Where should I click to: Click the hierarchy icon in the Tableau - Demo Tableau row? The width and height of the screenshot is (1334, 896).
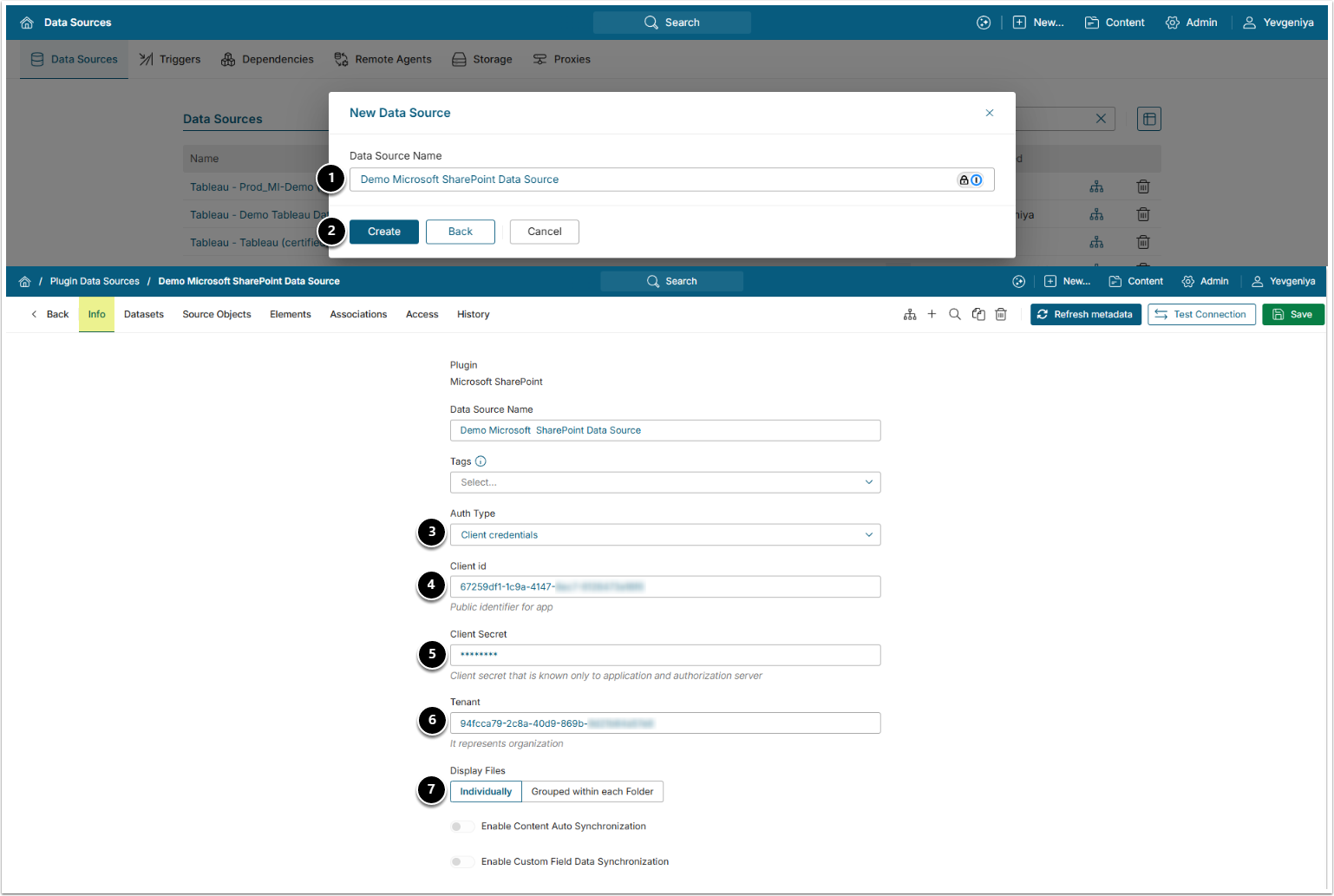[x=1097, y=214]
